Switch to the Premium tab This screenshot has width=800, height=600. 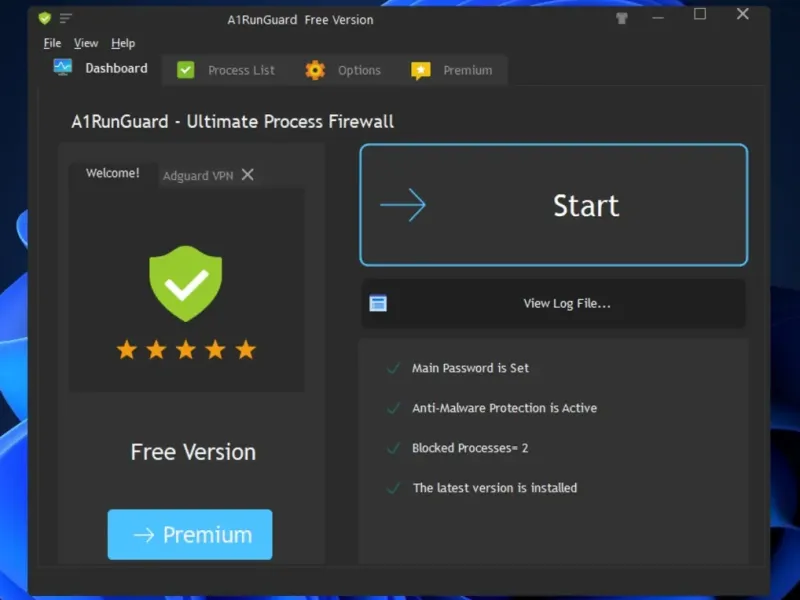point(452,70)
